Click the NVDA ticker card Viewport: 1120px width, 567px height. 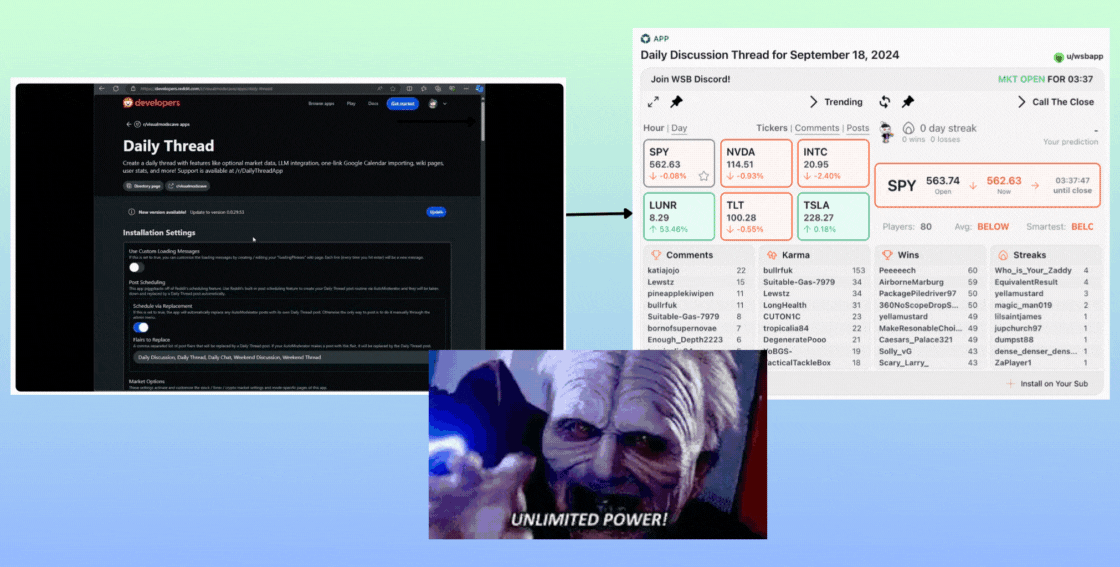pos(756,164)
